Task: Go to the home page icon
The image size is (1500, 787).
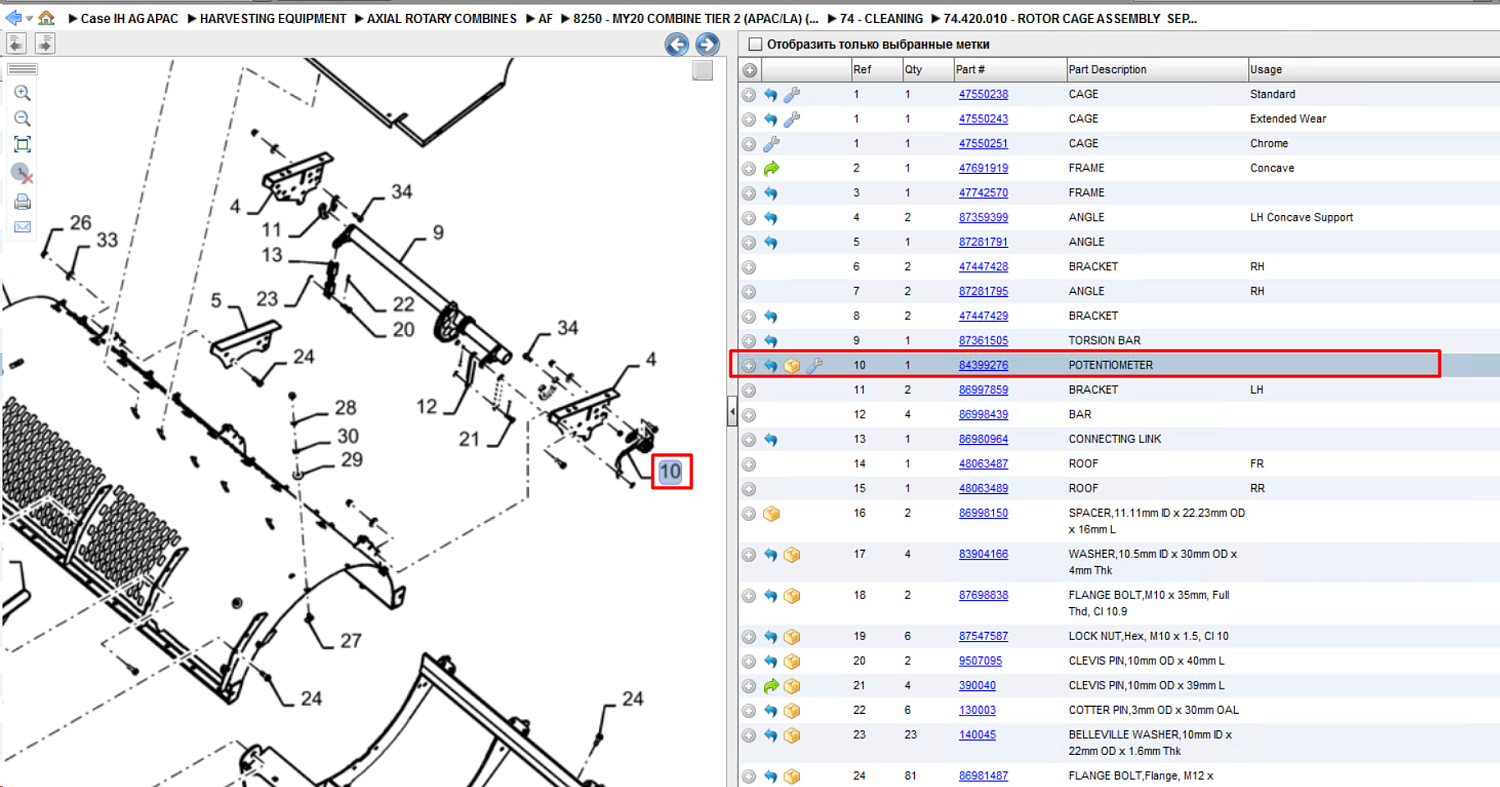Action: (46, 18)
